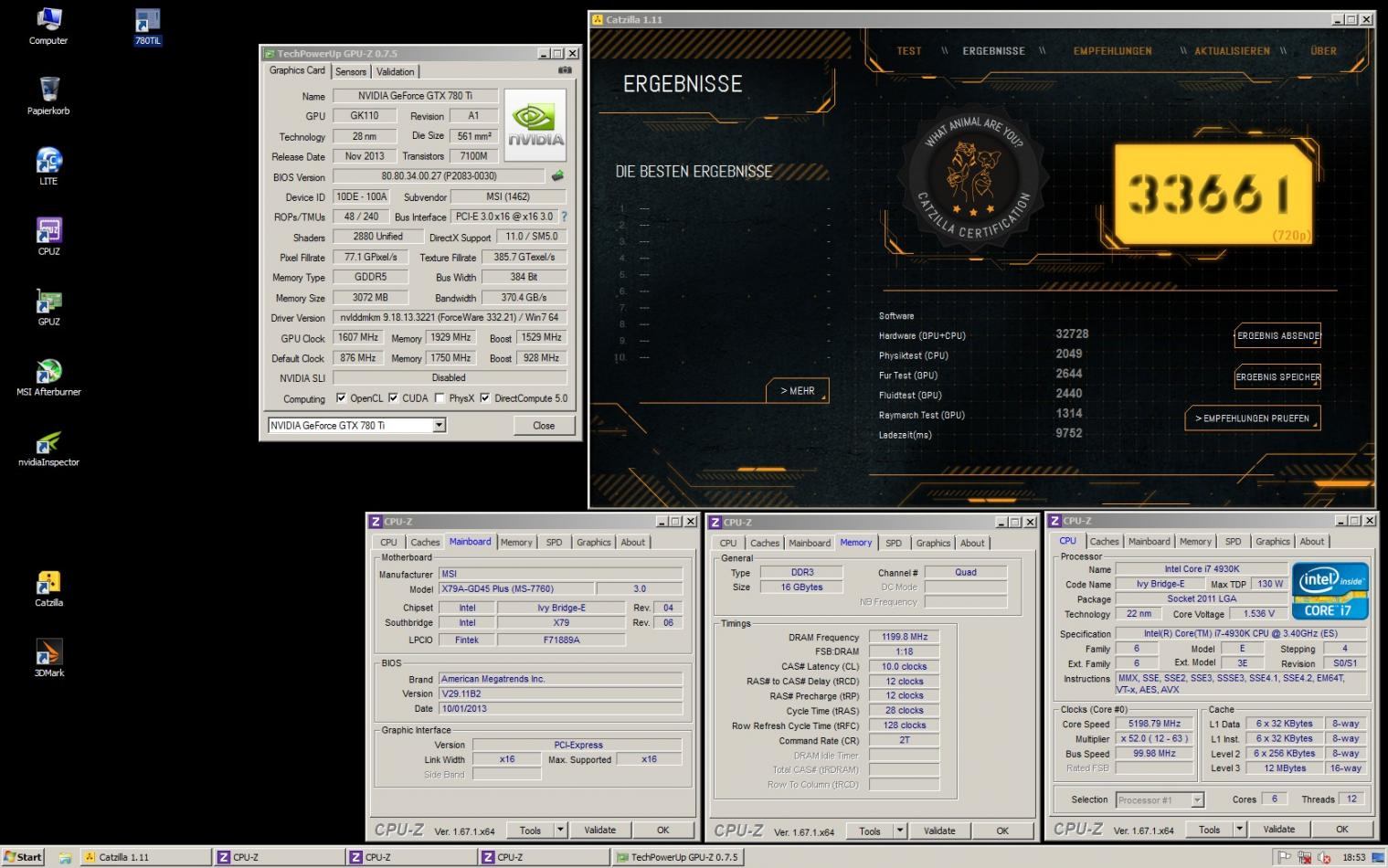This screenshot has width=1388, height=868.
Task: Open MSI Afterburner desktop icon
Action: pyautogui.click(x=48, y=377)
